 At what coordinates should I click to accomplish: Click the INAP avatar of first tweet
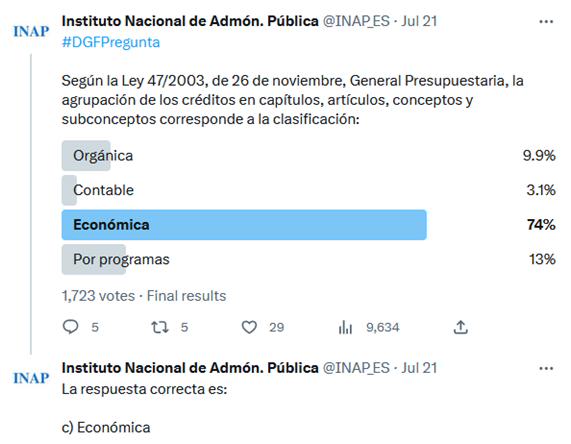[x=31, y=31]
